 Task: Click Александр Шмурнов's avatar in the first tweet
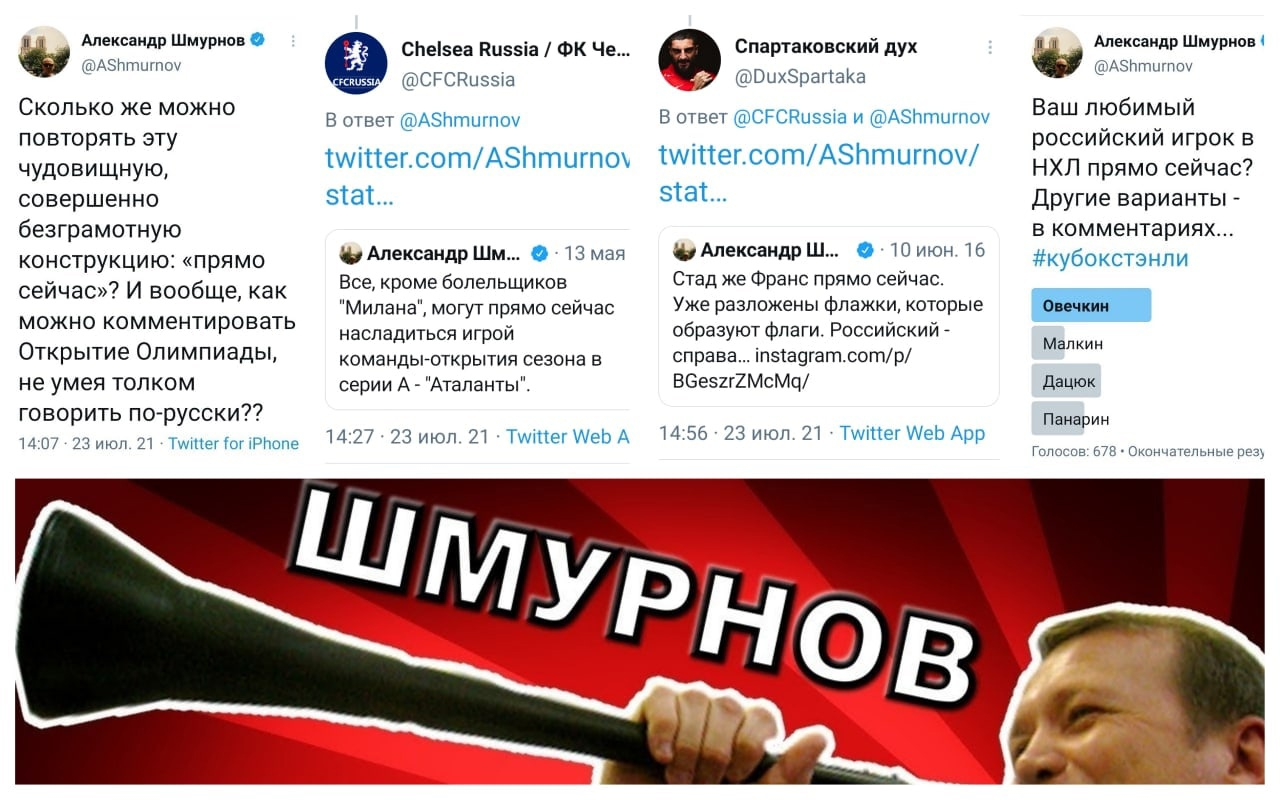click(44, 52)
